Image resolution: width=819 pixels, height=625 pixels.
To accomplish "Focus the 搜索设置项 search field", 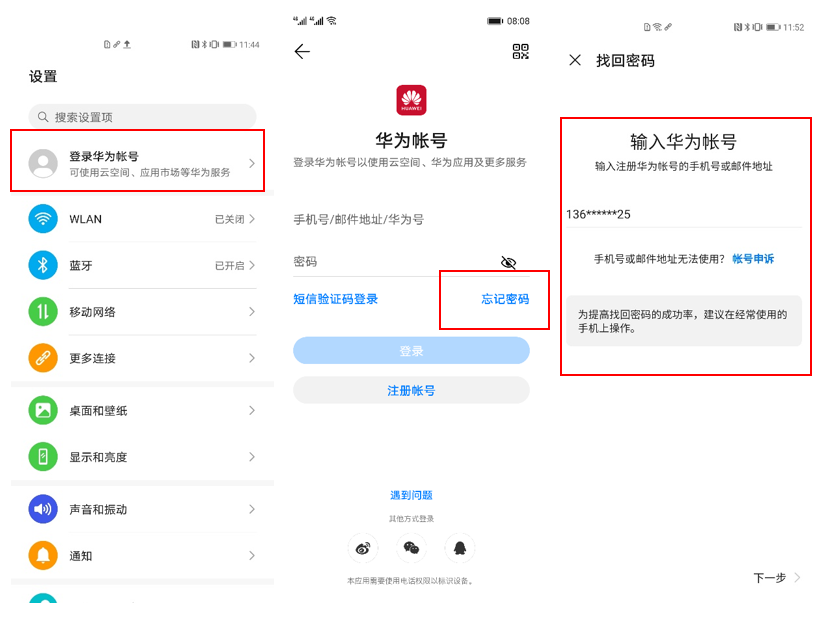I will point(142,116).
